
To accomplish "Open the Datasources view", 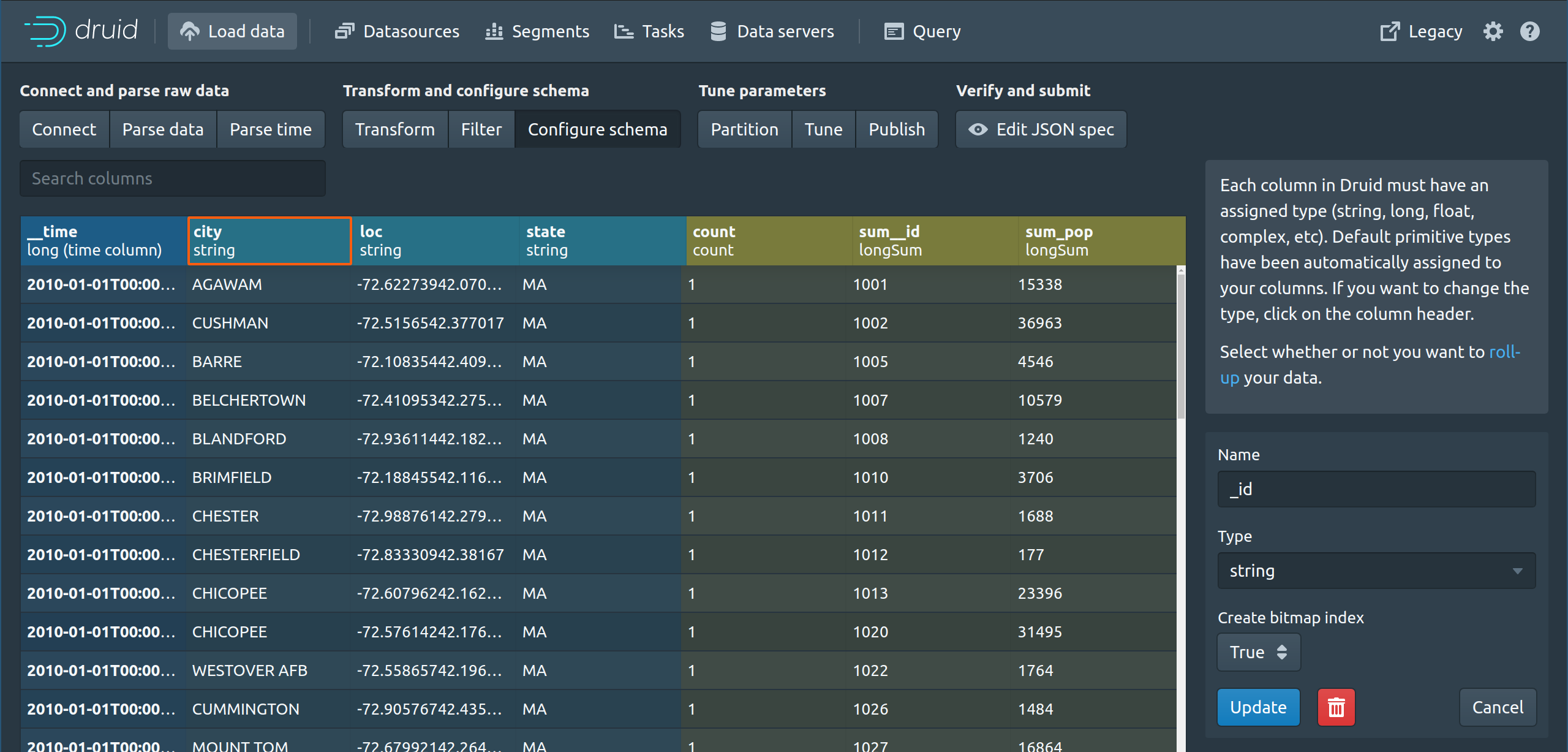I will point(397,31).
